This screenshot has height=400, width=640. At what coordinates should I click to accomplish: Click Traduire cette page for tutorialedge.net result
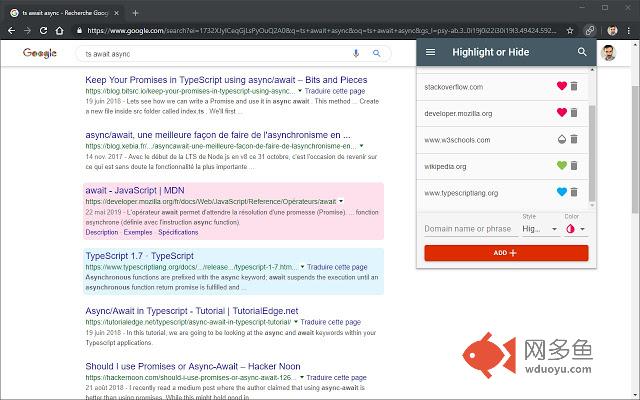point(331,322)
